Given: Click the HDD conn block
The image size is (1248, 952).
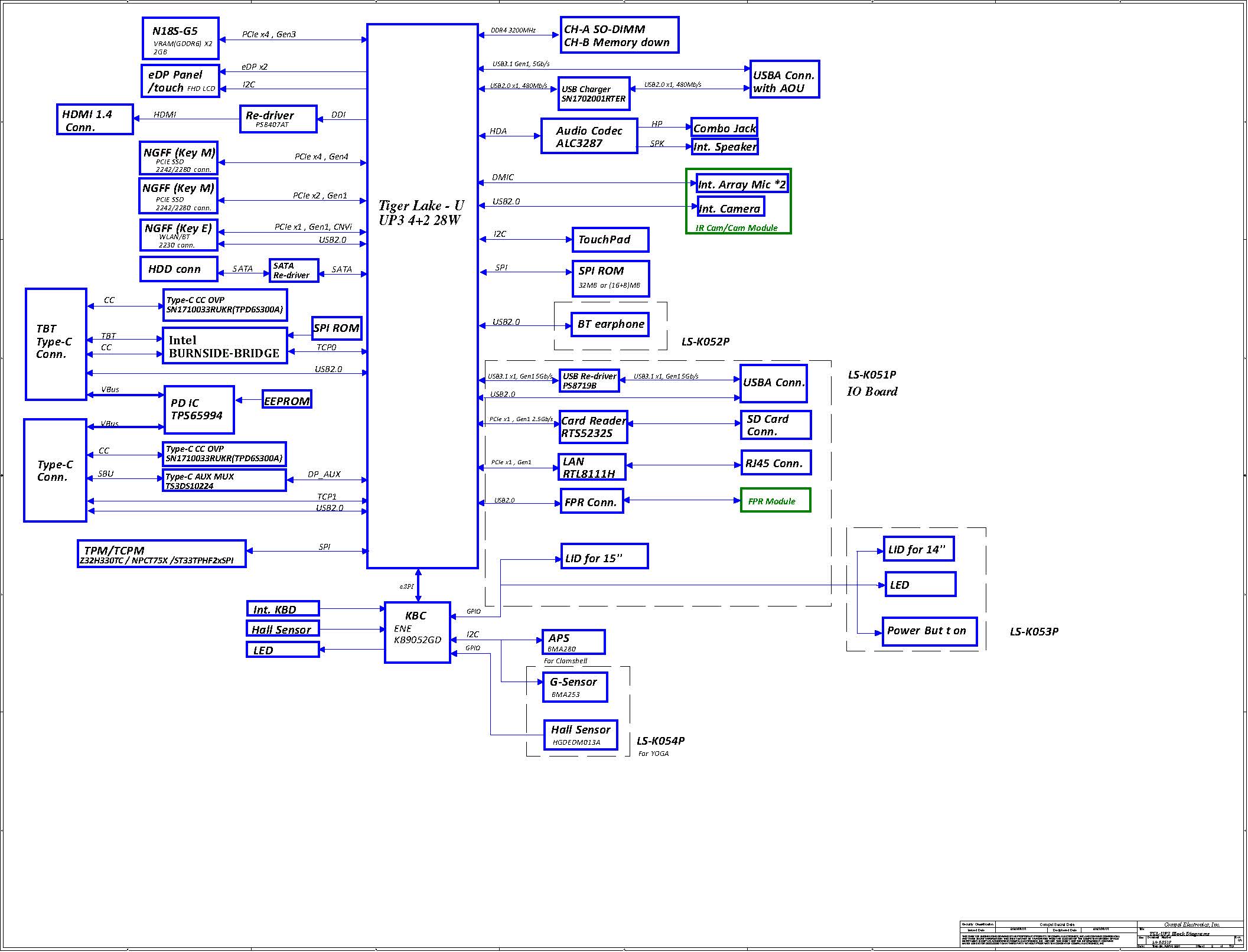Looking at the screenshot, I should (178, 269).
